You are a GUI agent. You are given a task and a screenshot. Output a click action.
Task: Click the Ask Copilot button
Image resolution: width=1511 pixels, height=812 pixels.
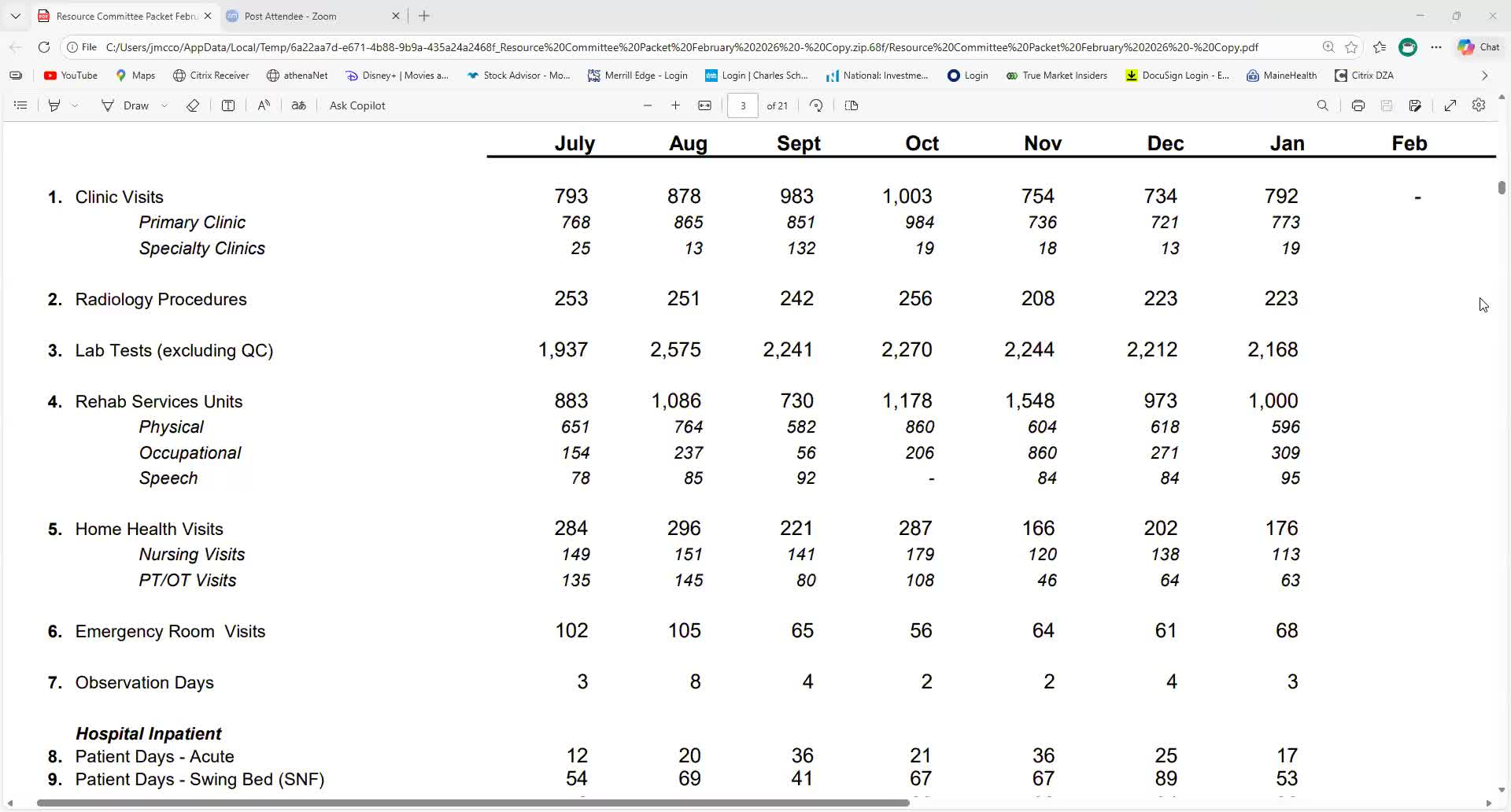357,105
